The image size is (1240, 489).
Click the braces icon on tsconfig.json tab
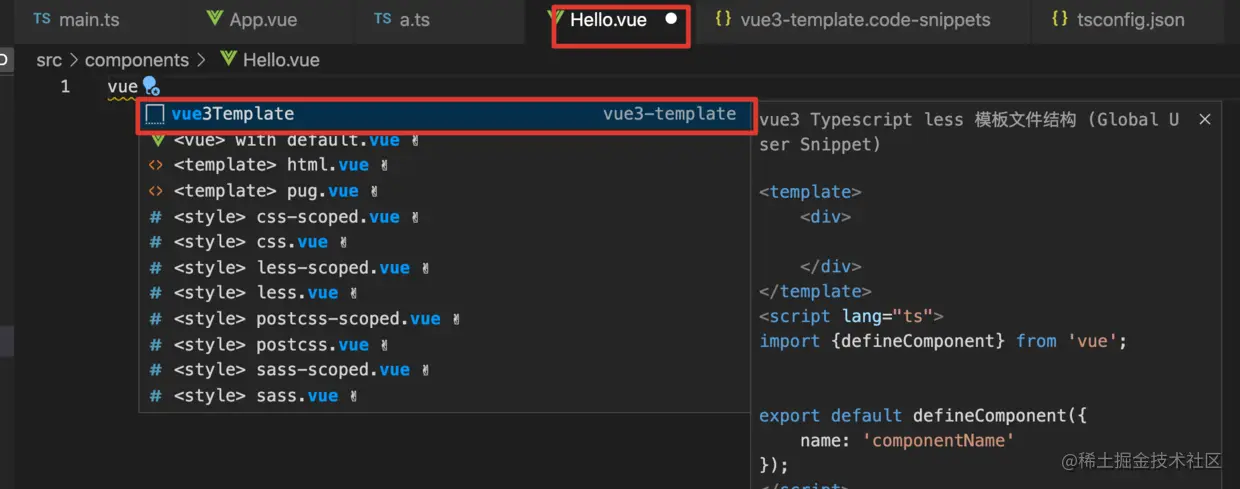[1060, 19]
